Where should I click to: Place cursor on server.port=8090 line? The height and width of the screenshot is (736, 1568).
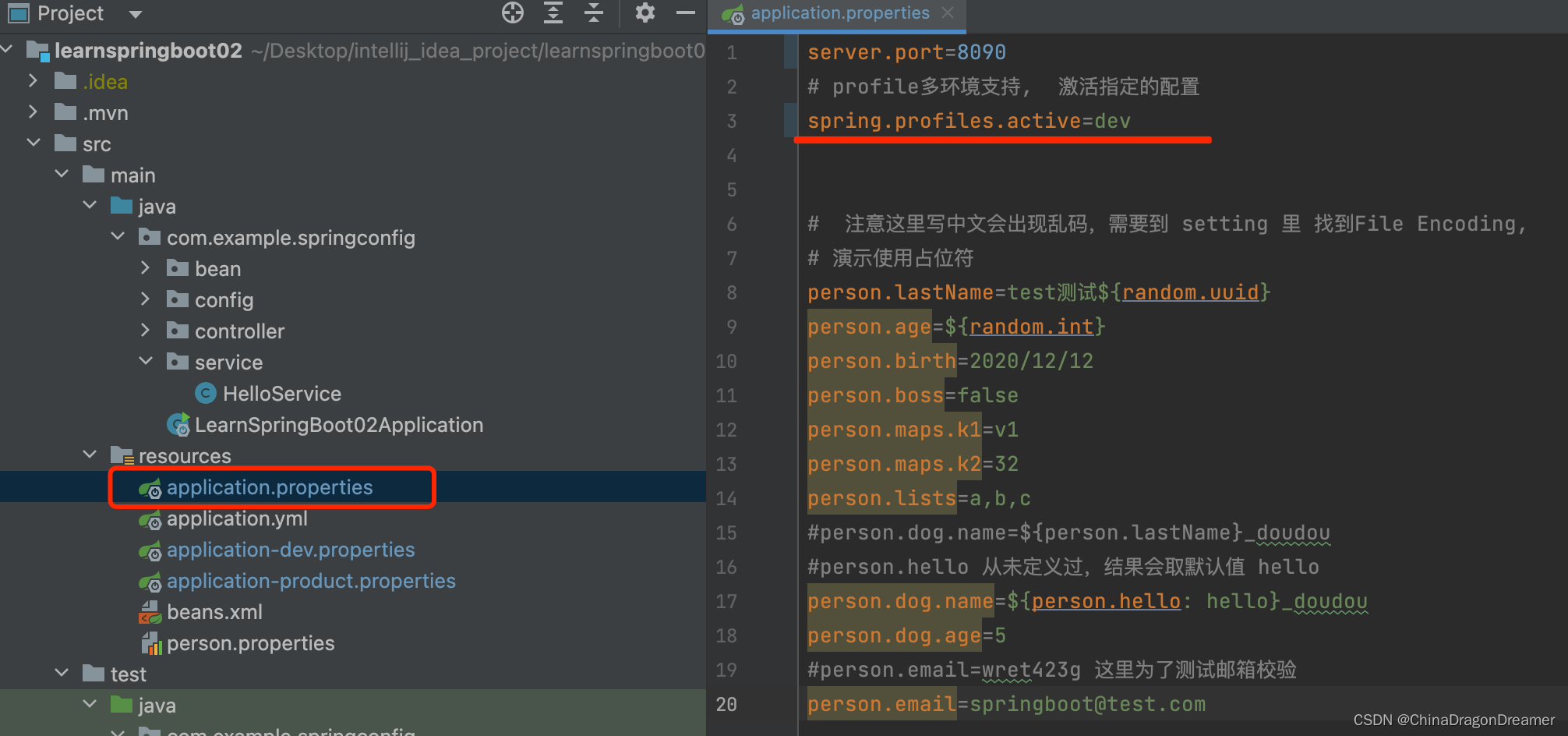(906, 52)
